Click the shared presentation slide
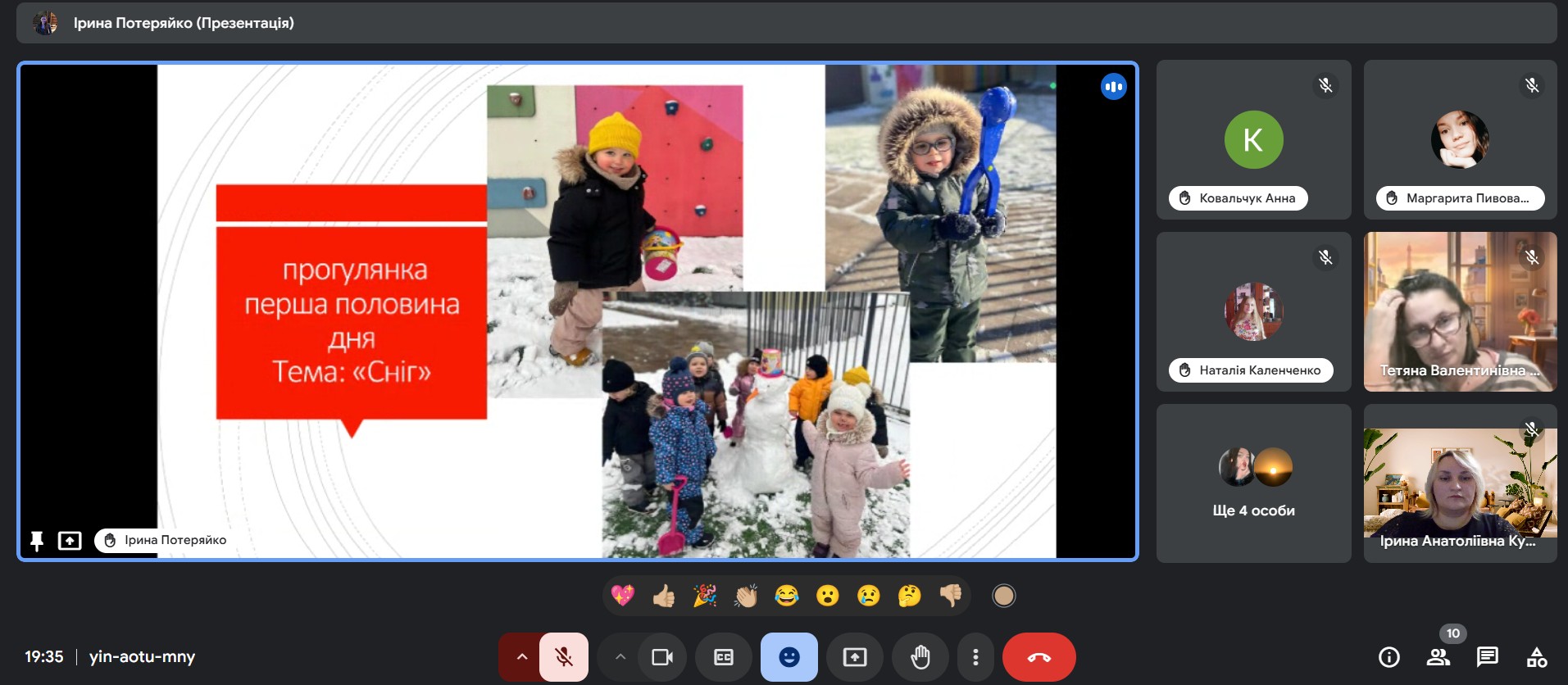This screenshot has height=685, width=1568. (607, 311)
